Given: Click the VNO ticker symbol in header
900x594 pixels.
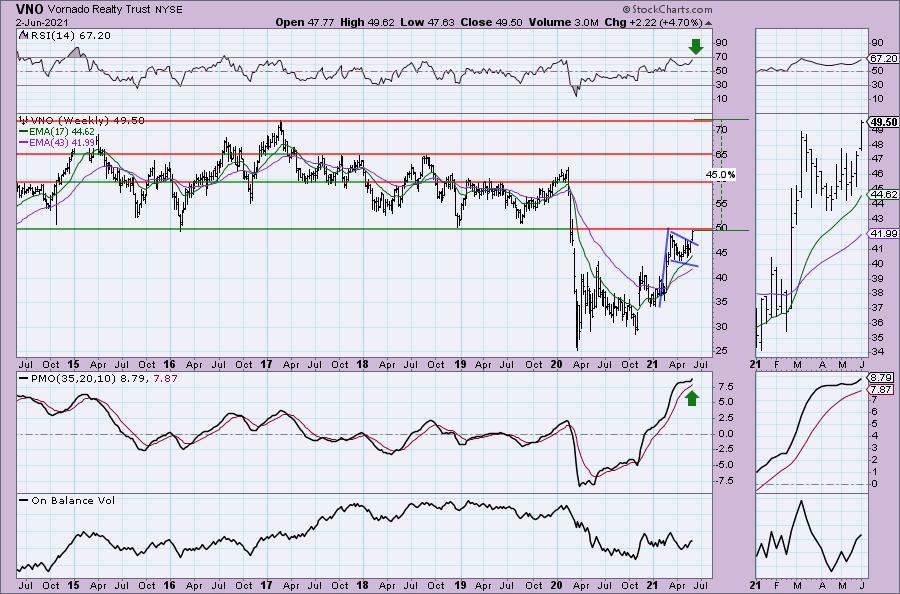Looking at the screenshot, I should pyautogui.click(x=28, y=9).
